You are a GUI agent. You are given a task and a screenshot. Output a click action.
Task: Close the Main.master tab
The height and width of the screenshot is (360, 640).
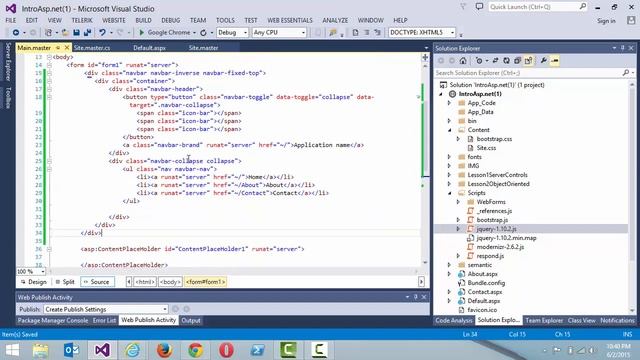click(x=67, y=48)
